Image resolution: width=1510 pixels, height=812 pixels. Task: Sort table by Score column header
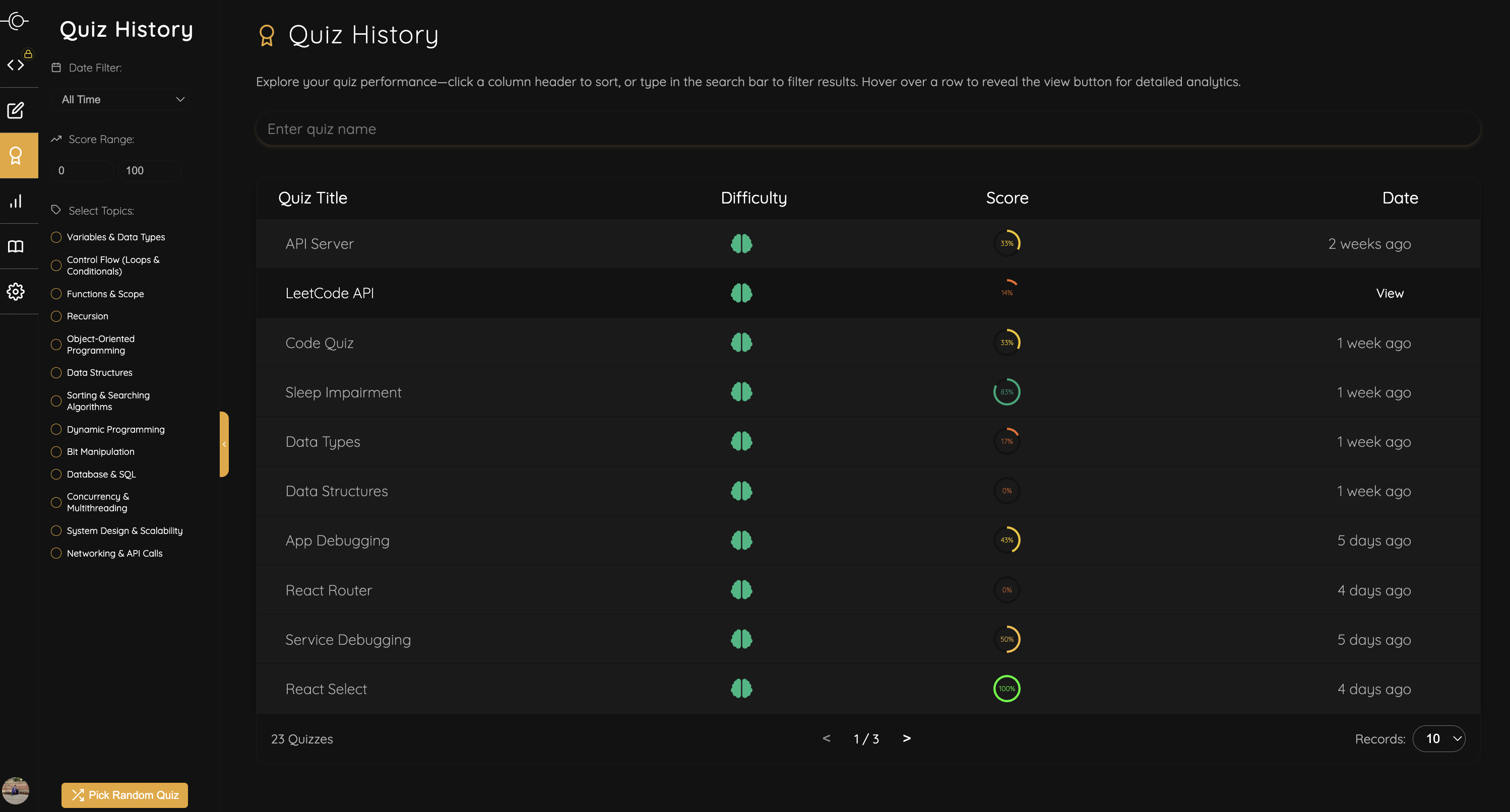(x=1006, y=198)
